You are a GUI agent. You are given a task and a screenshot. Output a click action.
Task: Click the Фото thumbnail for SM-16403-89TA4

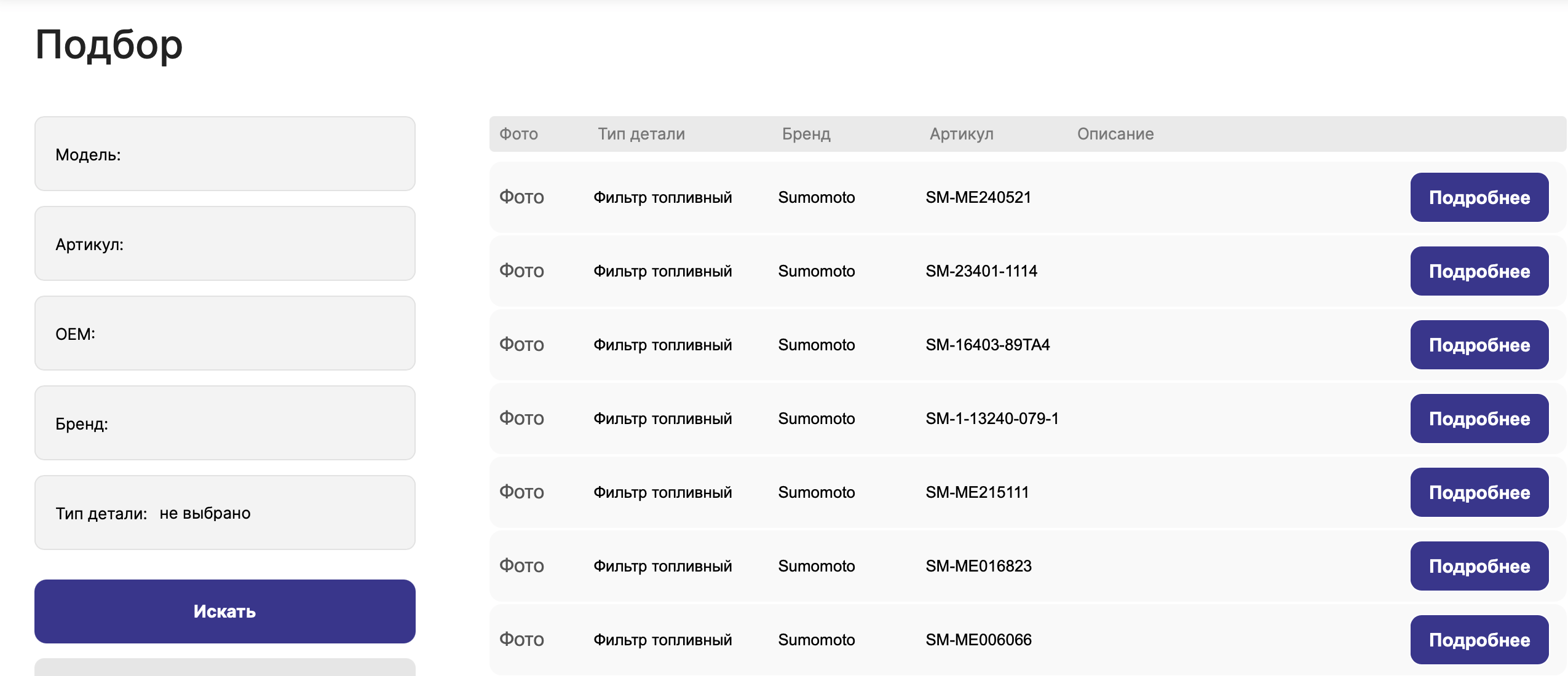(521, 345)
